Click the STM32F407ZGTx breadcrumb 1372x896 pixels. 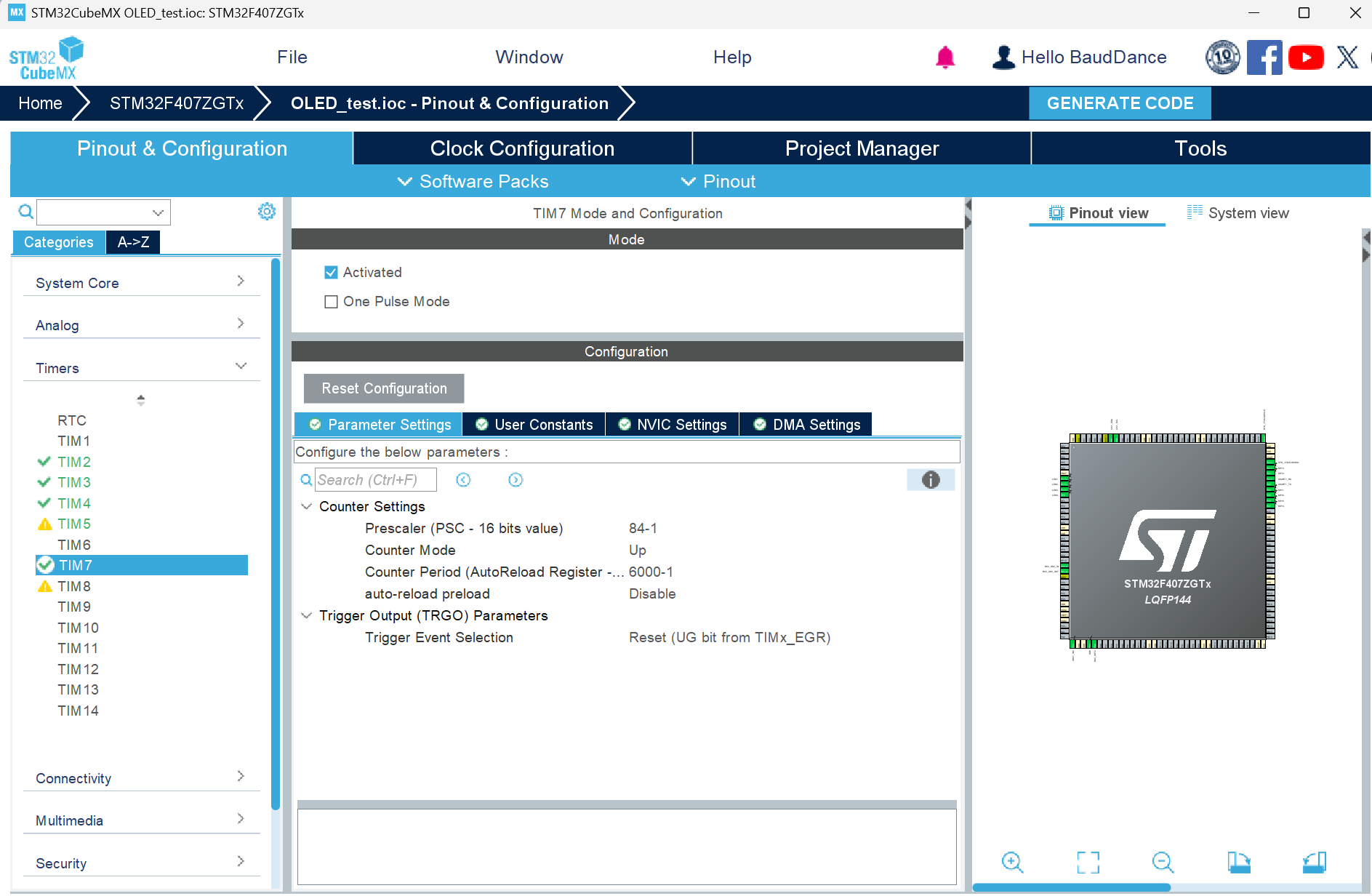[177, 103]
